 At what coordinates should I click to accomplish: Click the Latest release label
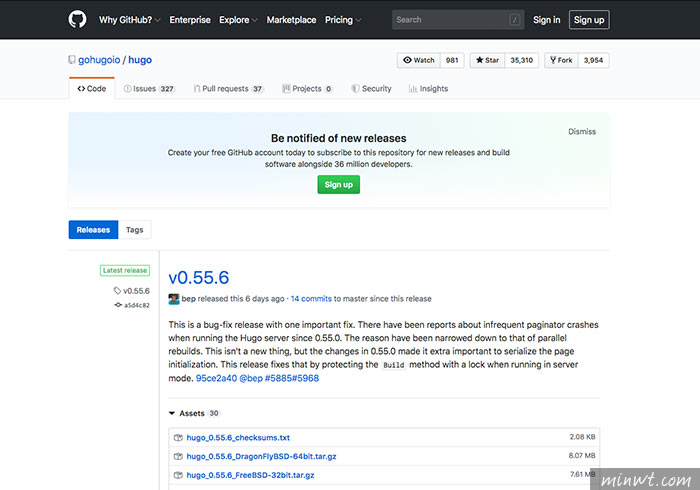click(x=125, y=270)
